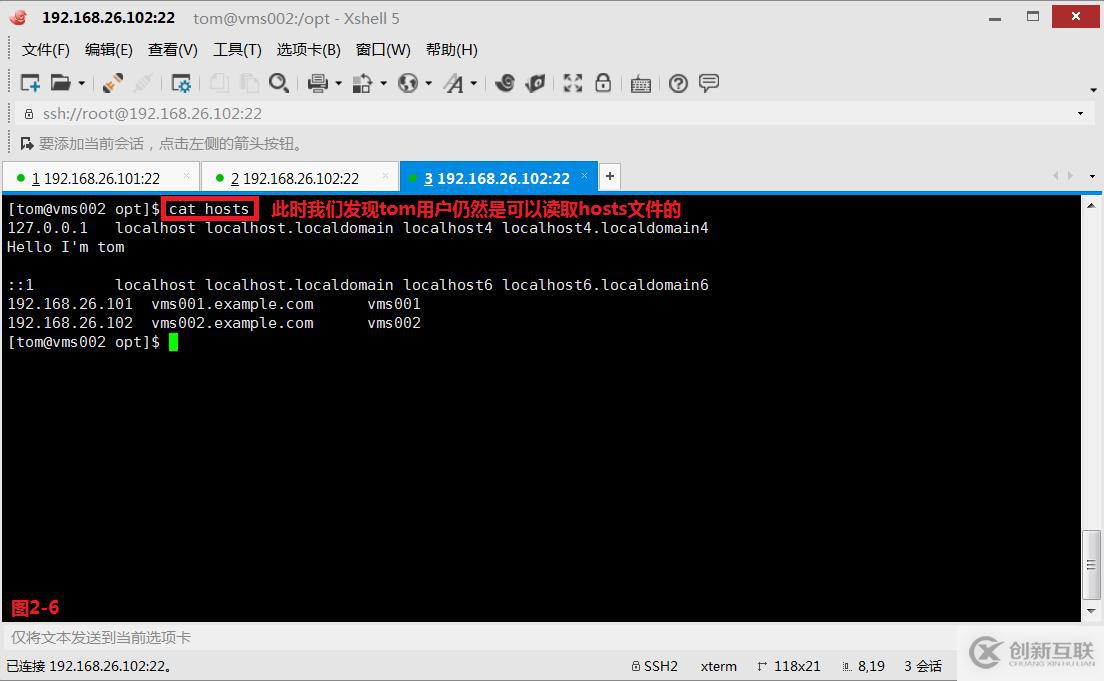This screenshot has height=681, width=1104.
Task: Expand the address bar dropdown arrow
Action: tap(1080, 114)
